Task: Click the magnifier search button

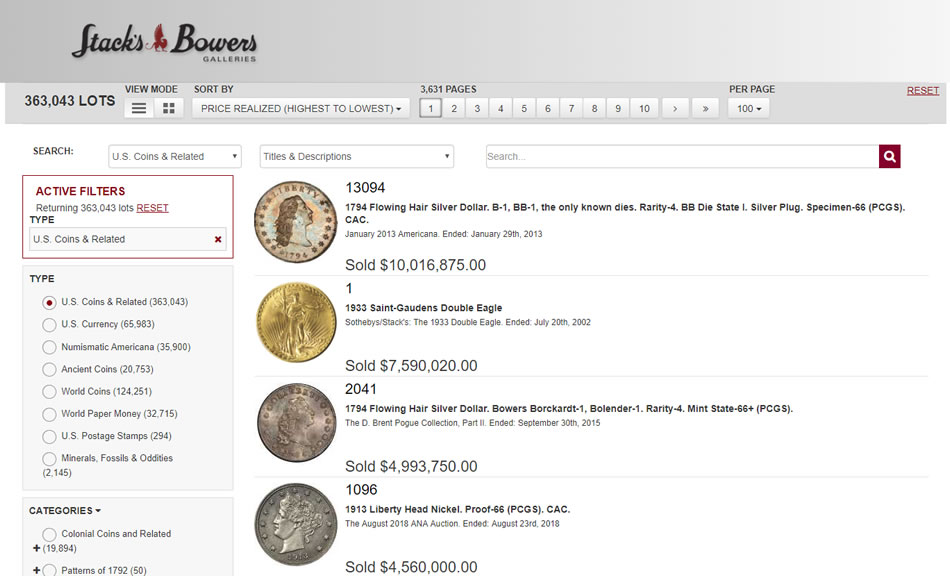Action: click(x=889, y=156)
